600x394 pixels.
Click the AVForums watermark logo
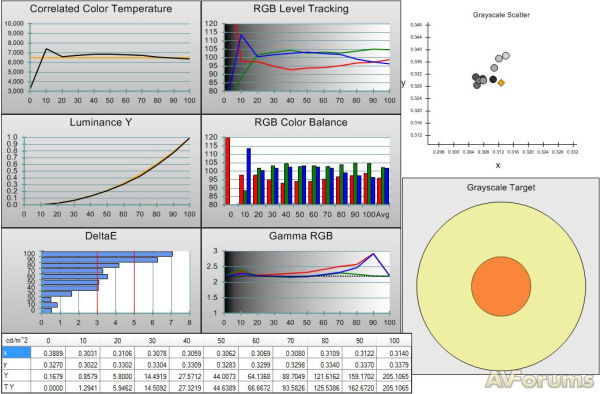tap(540, 380)
